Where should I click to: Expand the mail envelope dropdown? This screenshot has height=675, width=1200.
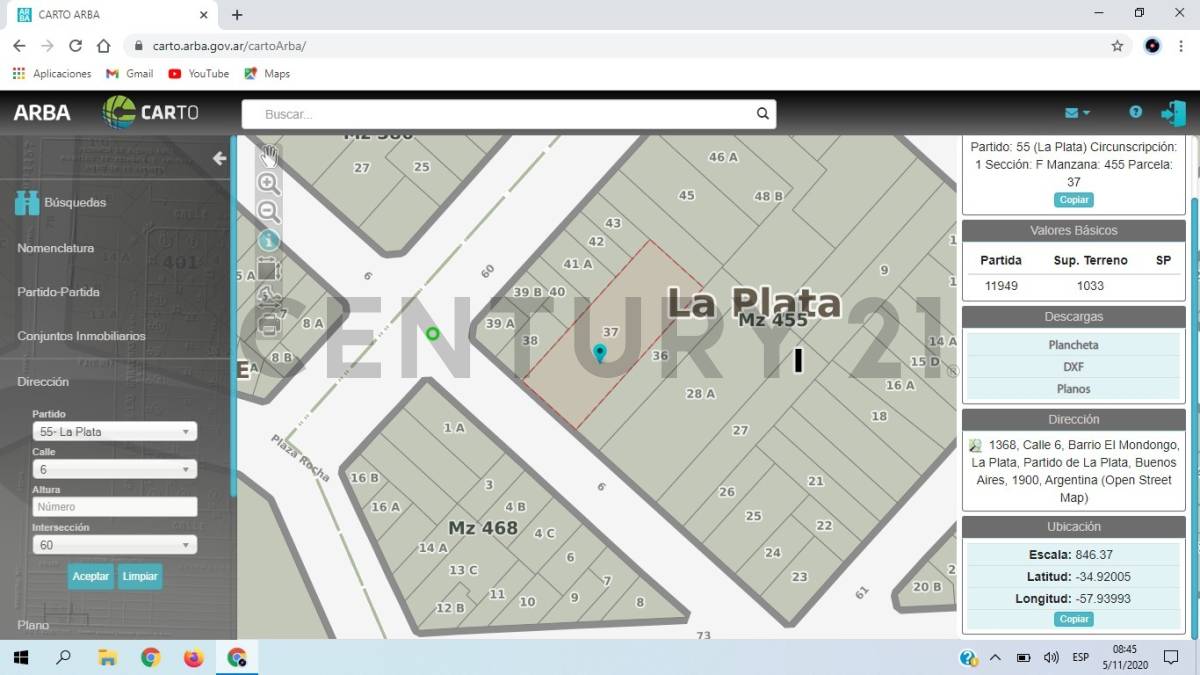[x=1077, y=113]
